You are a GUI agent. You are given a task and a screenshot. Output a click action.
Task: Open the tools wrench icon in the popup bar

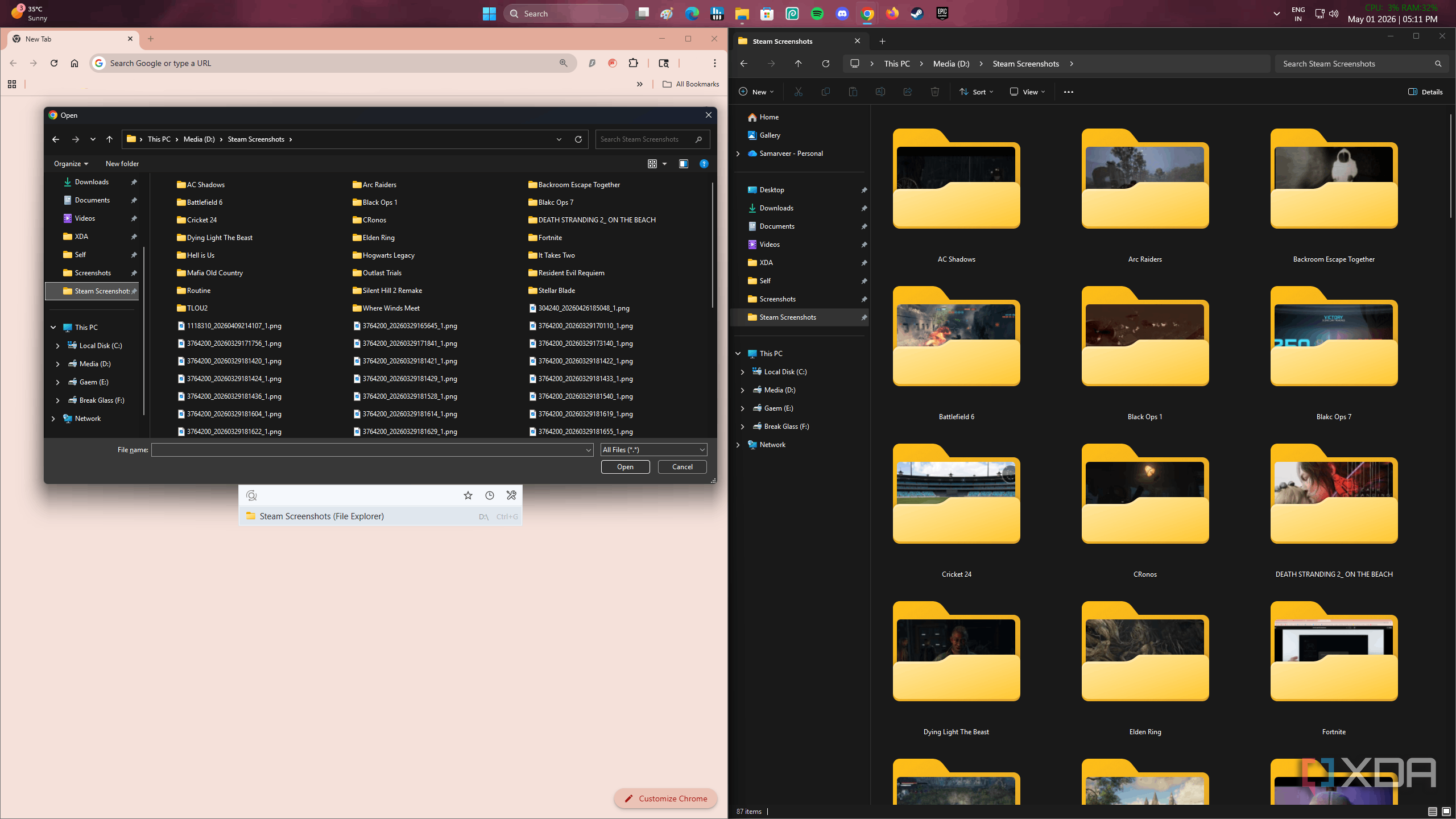tap(511, 495)
